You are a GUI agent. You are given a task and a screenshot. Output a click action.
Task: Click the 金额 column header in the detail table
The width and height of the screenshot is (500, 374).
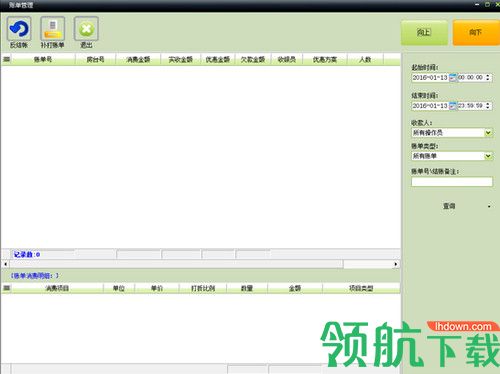(295, 288)
